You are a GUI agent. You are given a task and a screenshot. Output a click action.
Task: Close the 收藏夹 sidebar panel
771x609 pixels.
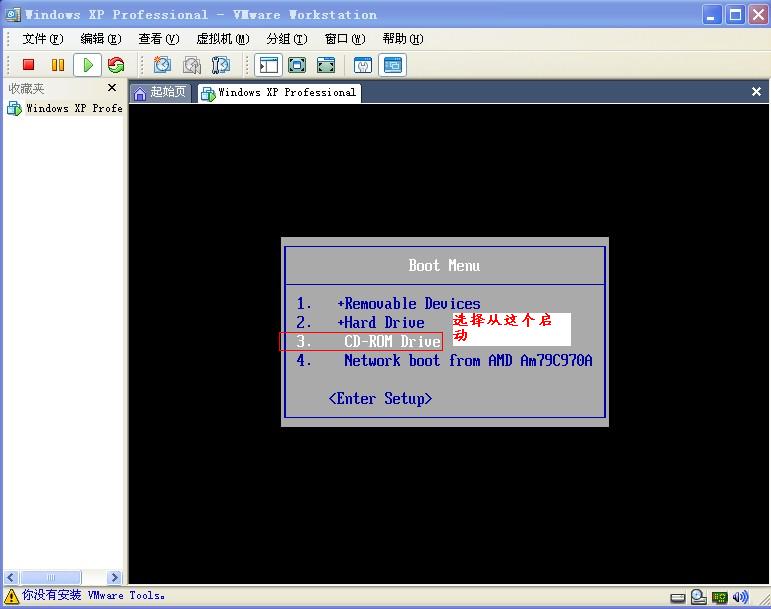(112, 88)
